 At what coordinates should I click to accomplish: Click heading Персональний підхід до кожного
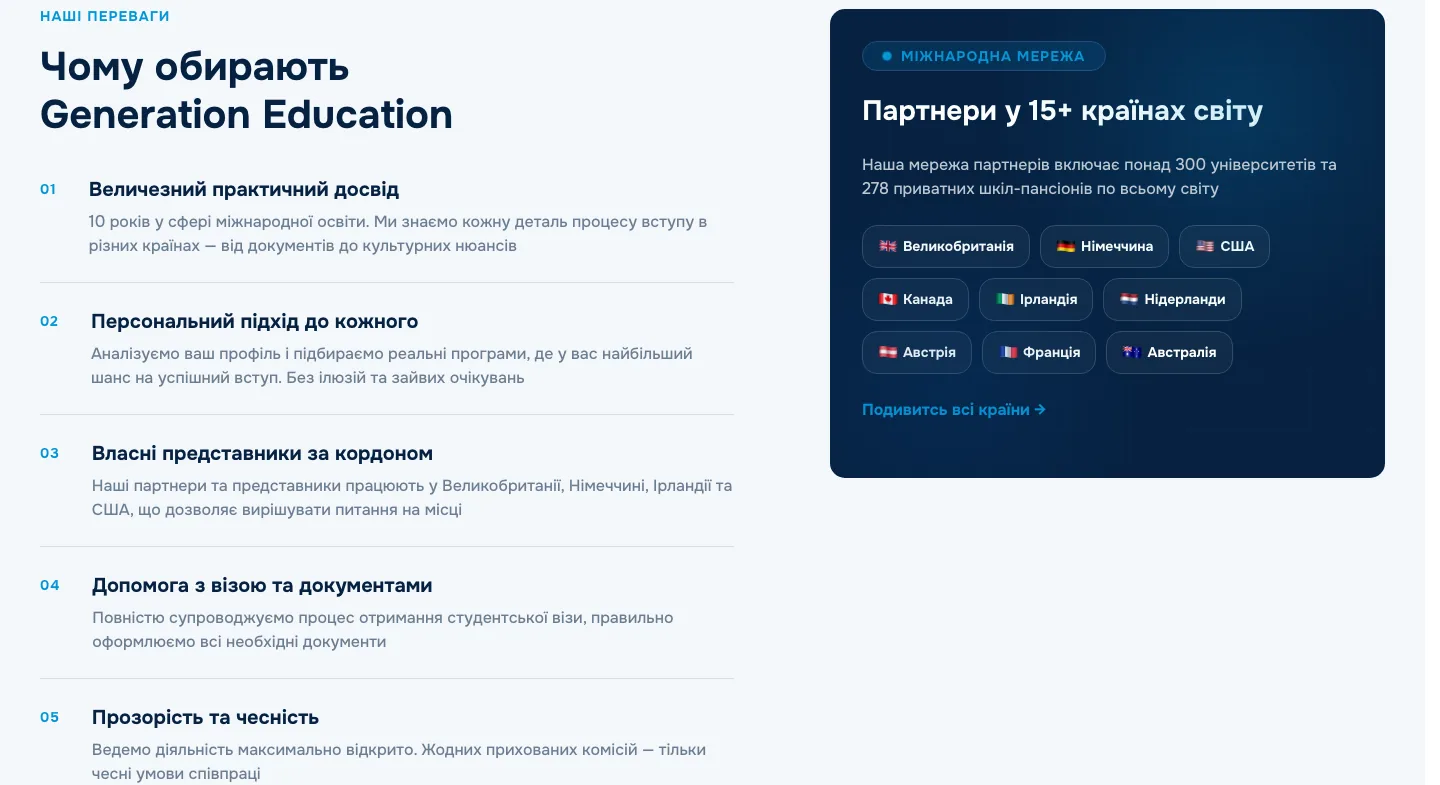[254, 321]
